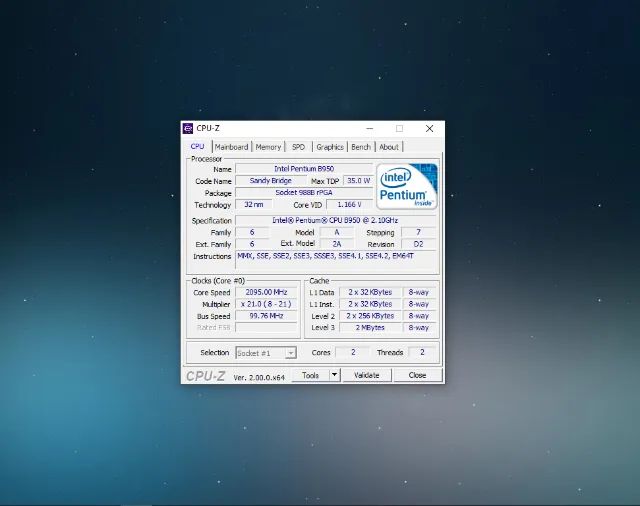
Task: Click the Technology value 32 nm
Action: (253, 204)
